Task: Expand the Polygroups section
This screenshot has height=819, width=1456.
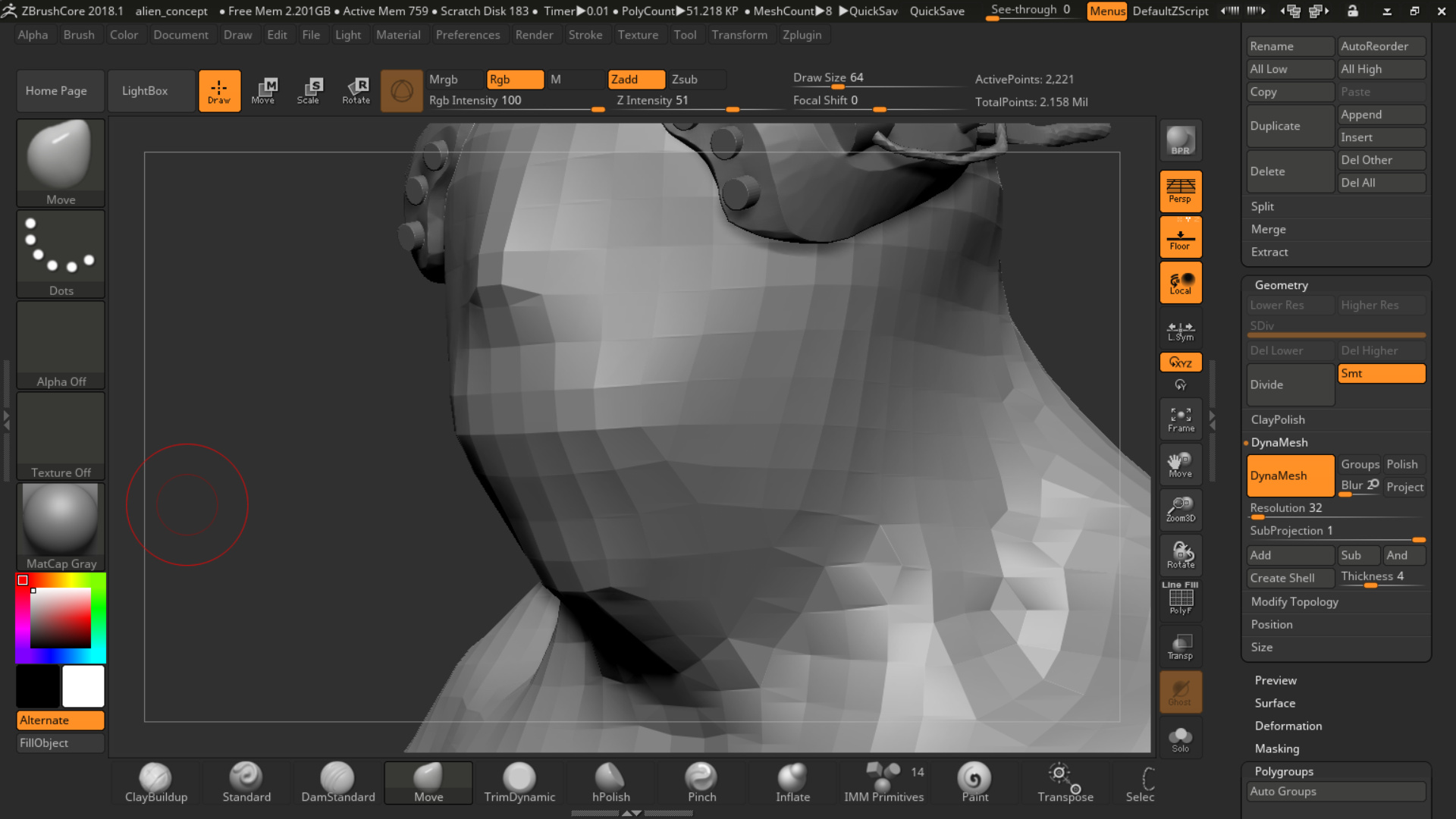Action: (x=1284, y=771)
